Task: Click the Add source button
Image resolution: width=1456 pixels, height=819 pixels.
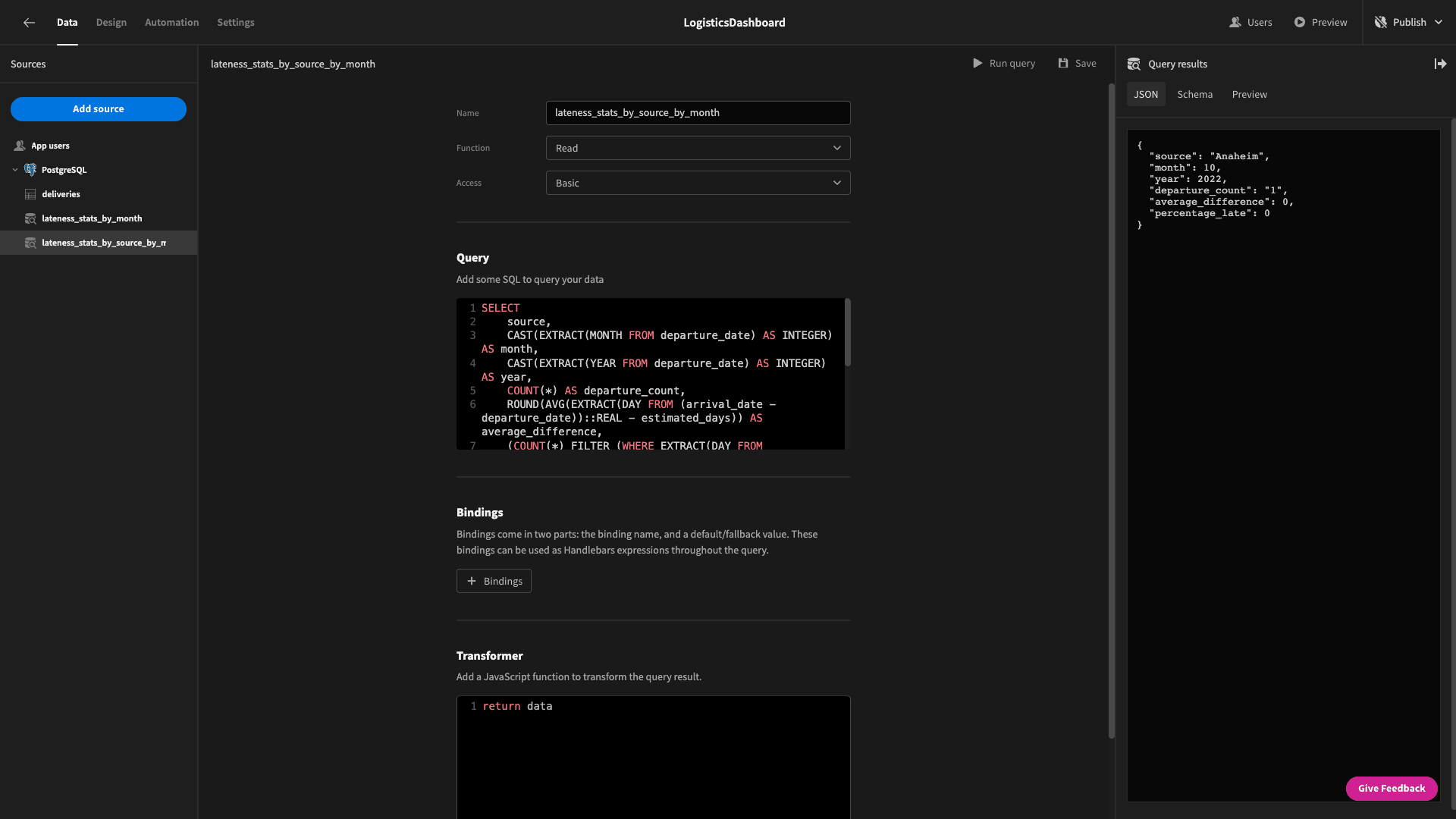Action: [99, 109]
